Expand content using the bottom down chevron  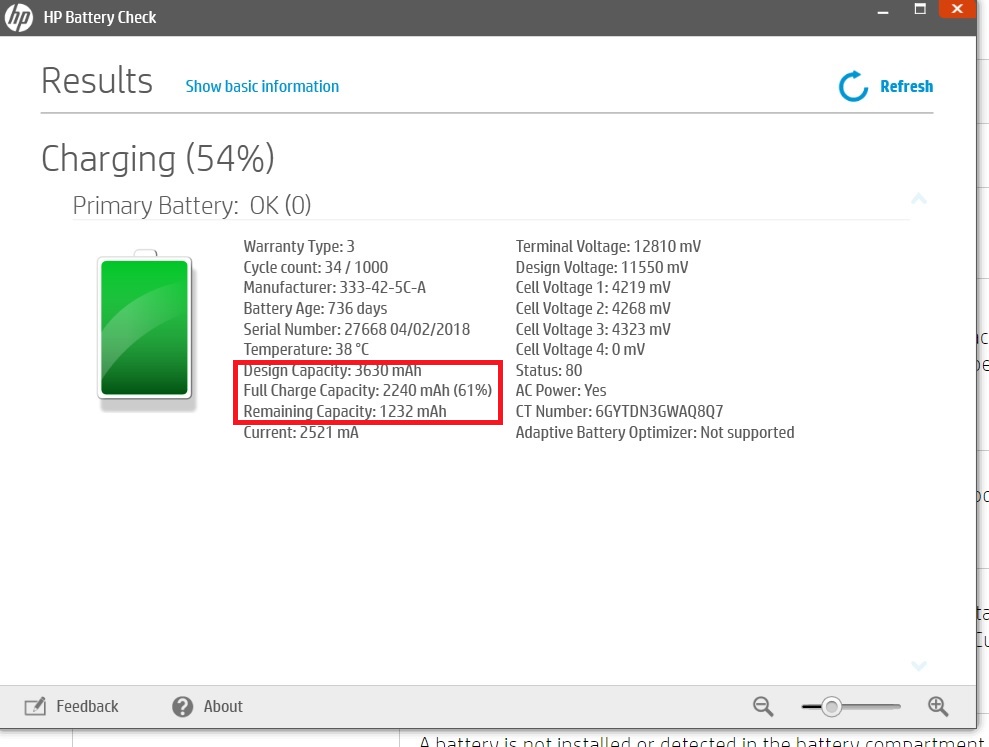click(918, 665)
